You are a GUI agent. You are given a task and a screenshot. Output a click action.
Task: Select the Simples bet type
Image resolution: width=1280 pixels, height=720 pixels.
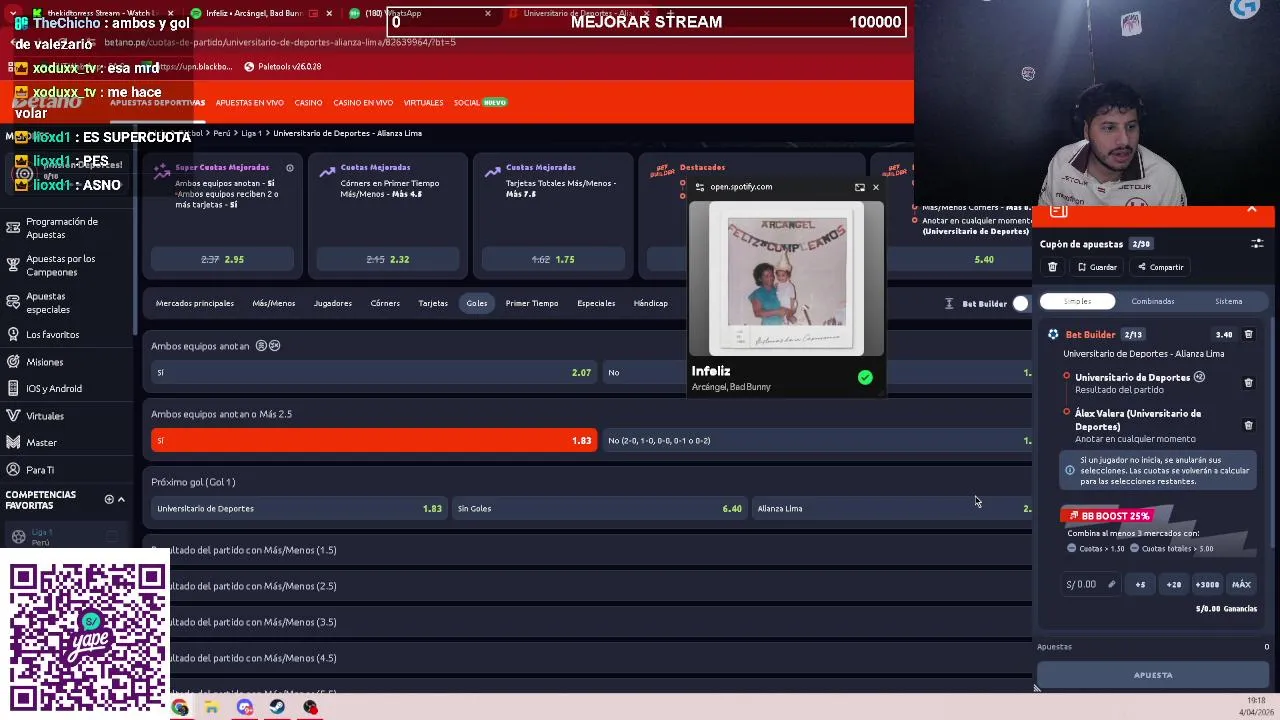click(x=1077, y=301)
